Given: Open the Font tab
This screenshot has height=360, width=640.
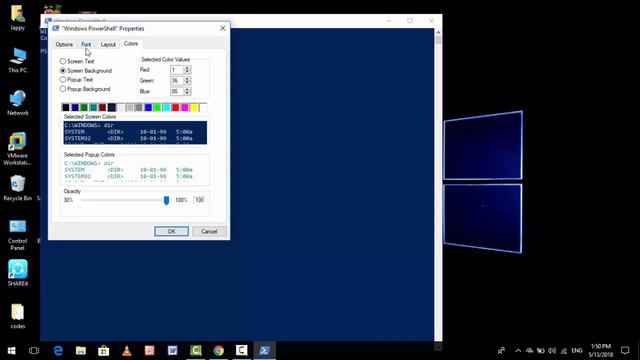Looking at the screenshot, I should (x=86, y=44).
